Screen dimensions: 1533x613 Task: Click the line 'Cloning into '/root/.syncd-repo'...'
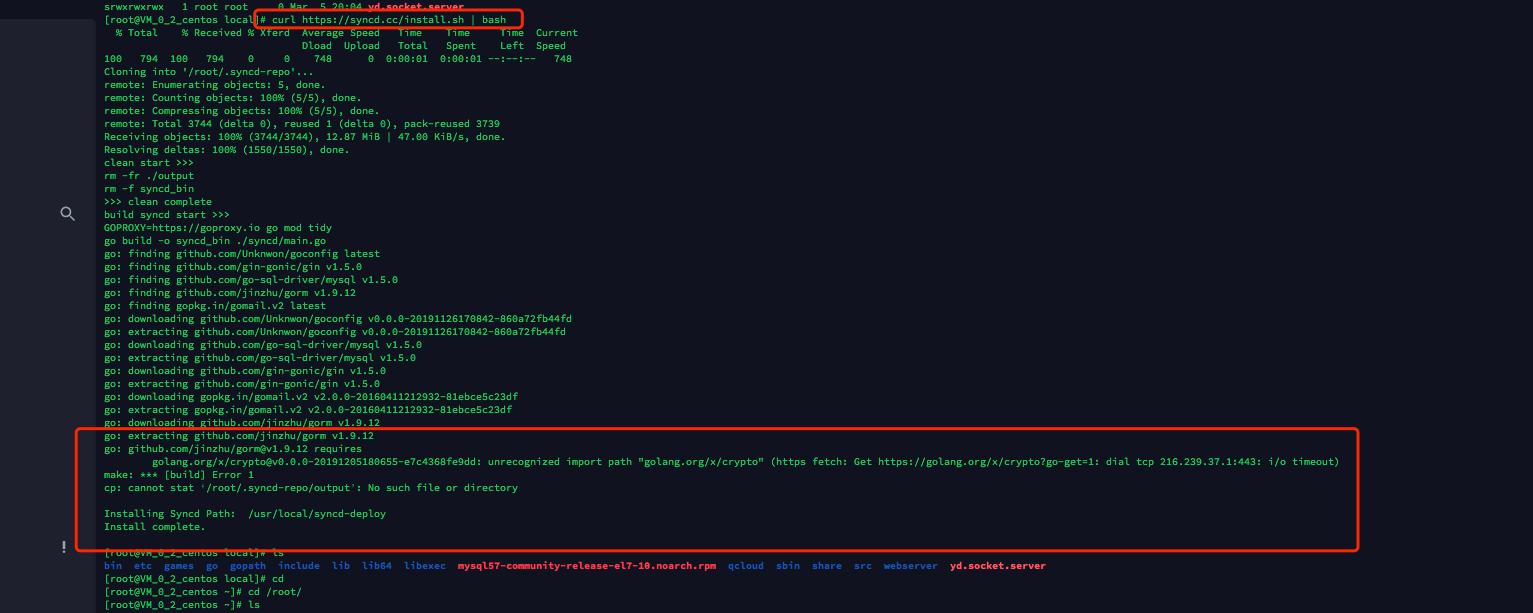(209, 72)
